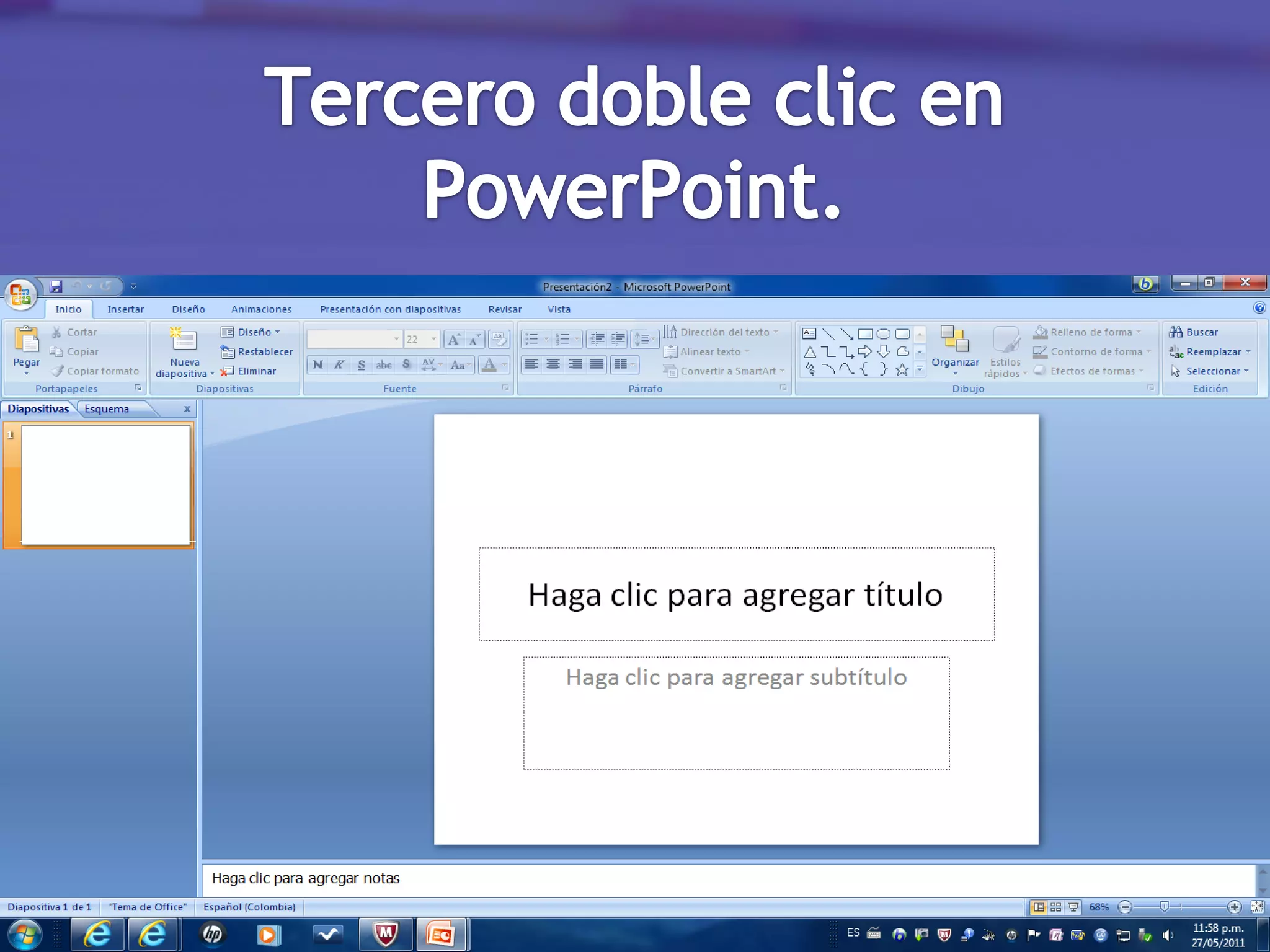
Task: Fit slide to window icon in status bar
Action: 1257,907
